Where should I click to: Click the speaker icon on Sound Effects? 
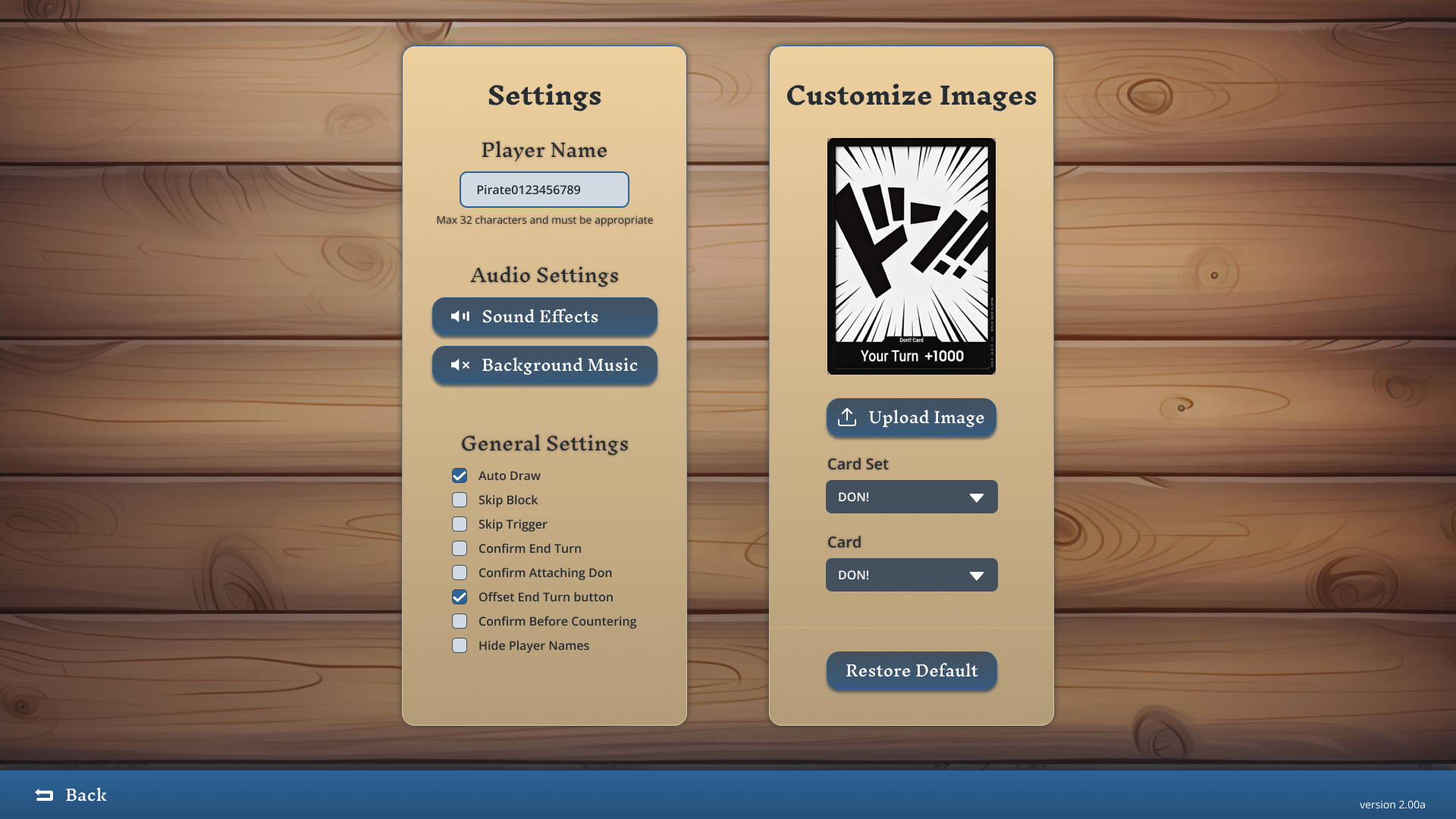pos(460,316)
